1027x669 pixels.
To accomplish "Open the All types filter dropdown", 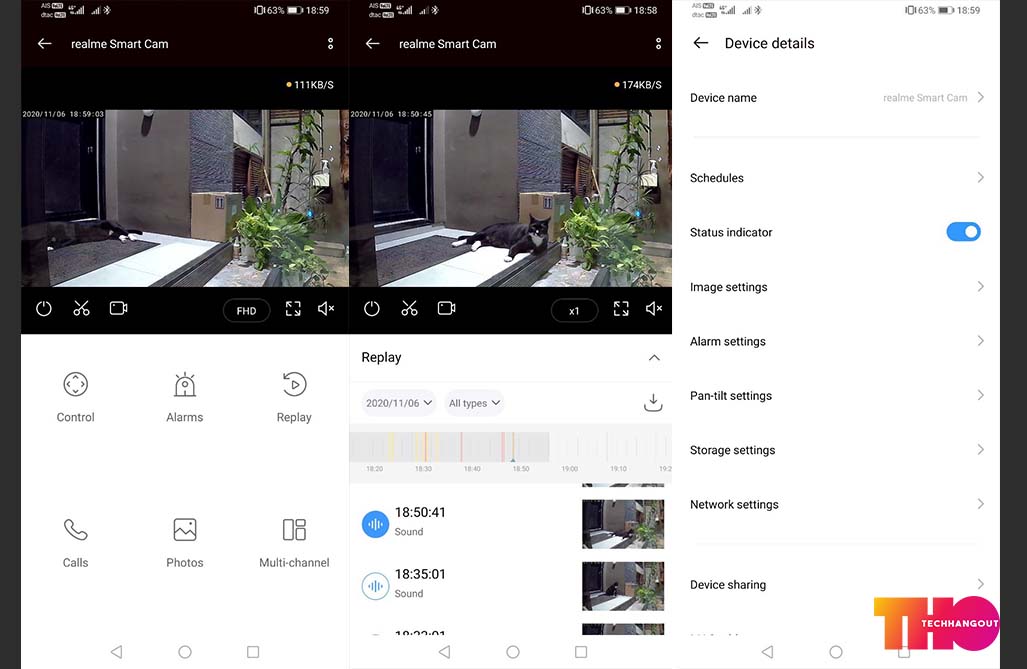I will click(474, 403).
